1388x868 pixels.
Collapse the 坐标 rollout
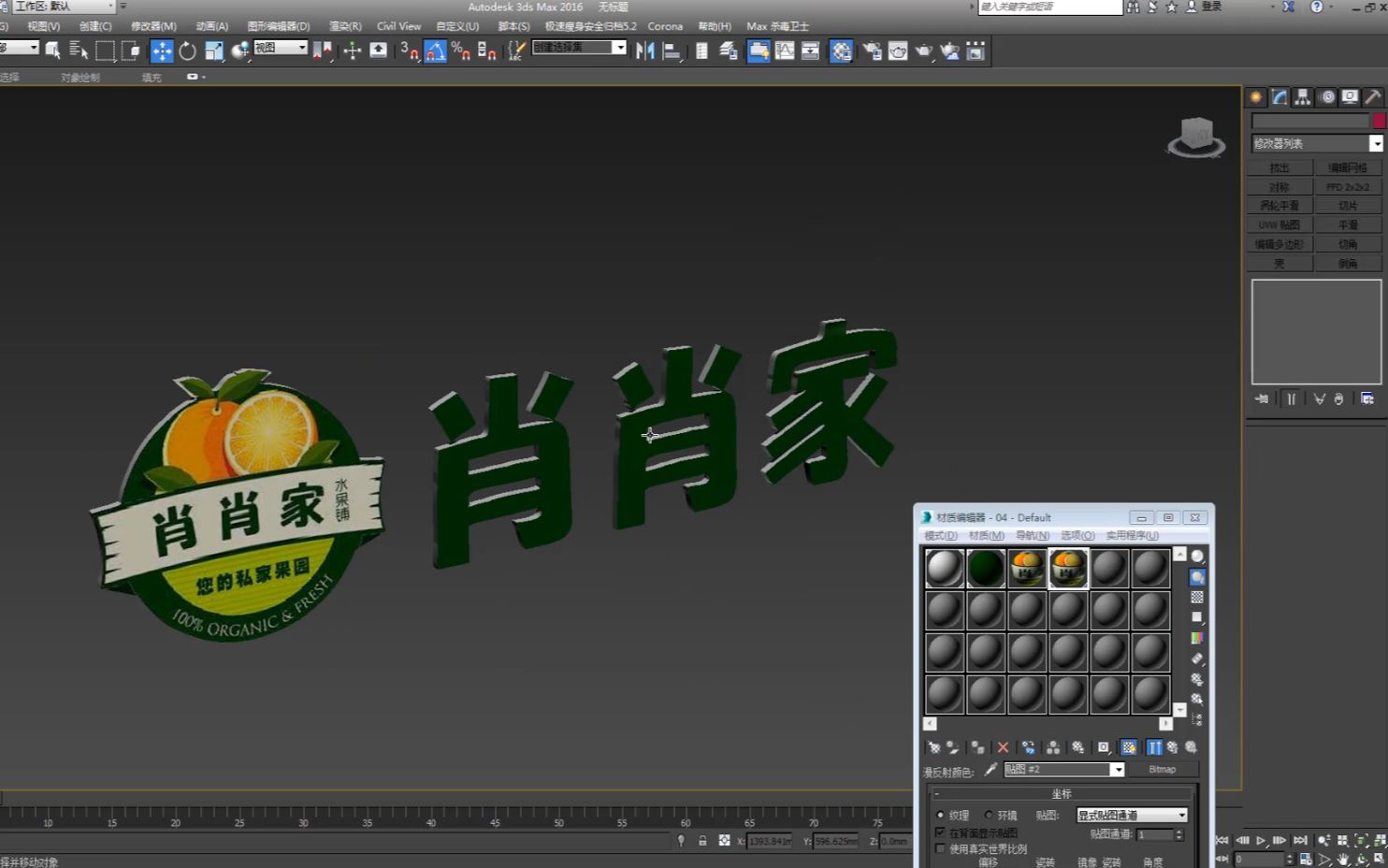click(x=1061, y=794)
